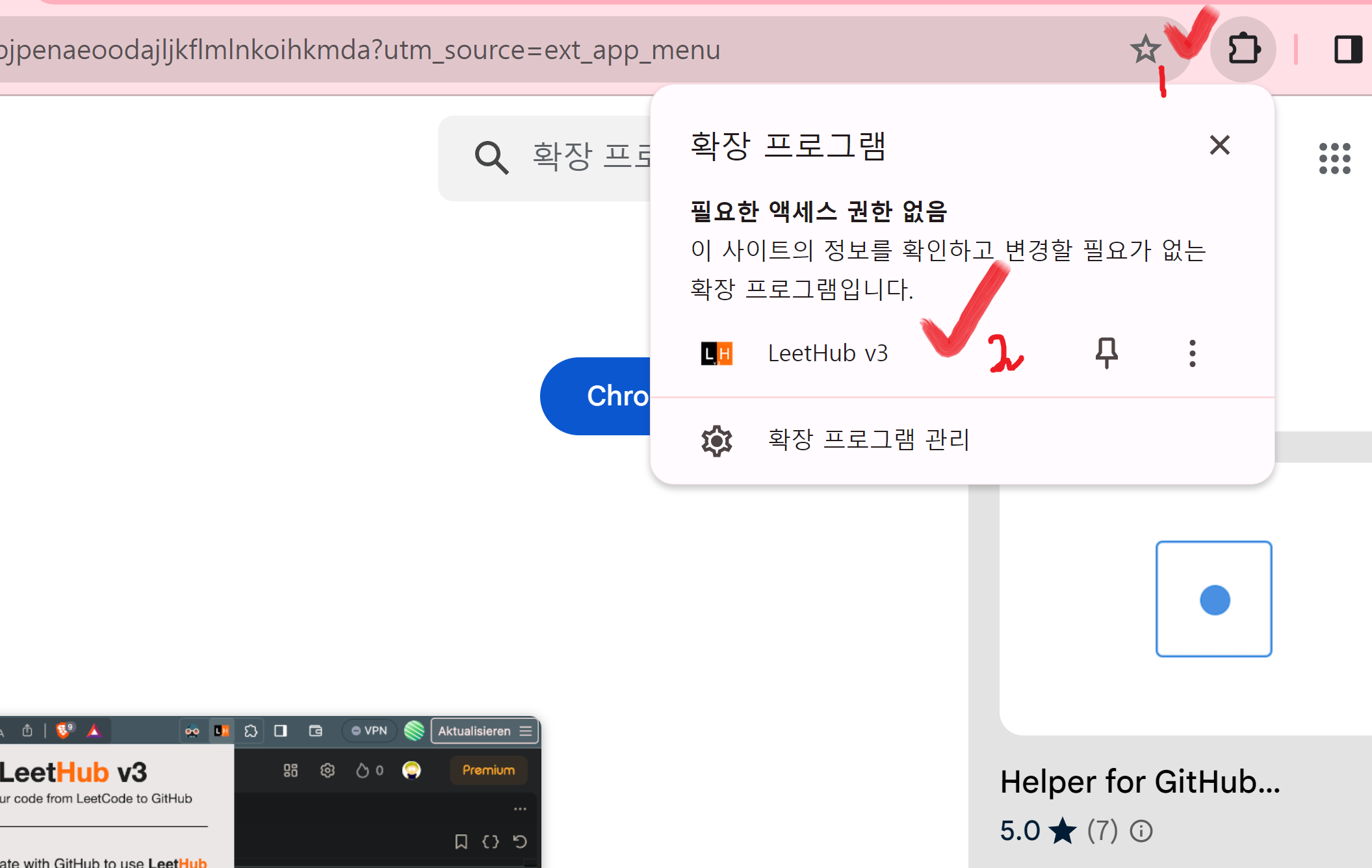Screen dimensions: 1372x868
Task: Click the Web Store search magnifier icon
Action: point(491,158)
